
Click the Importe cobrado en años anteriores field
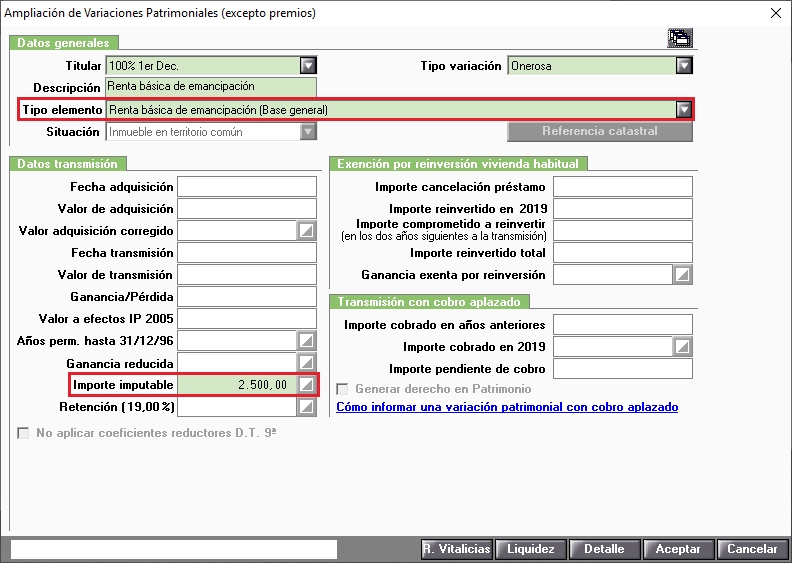(x=623, y=325)
